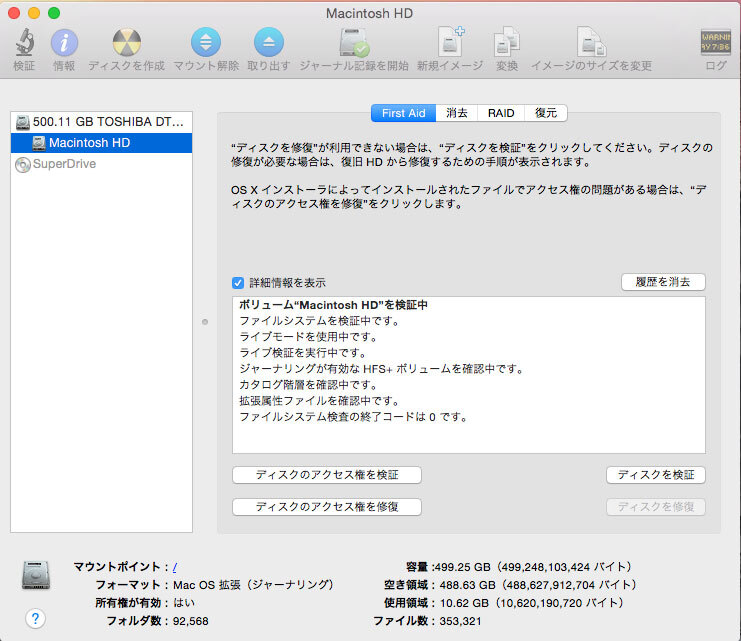This screenshot has height=641, width=741.
Task: Open the 情報 info toolbar icon
Action: tap(64, 43)
